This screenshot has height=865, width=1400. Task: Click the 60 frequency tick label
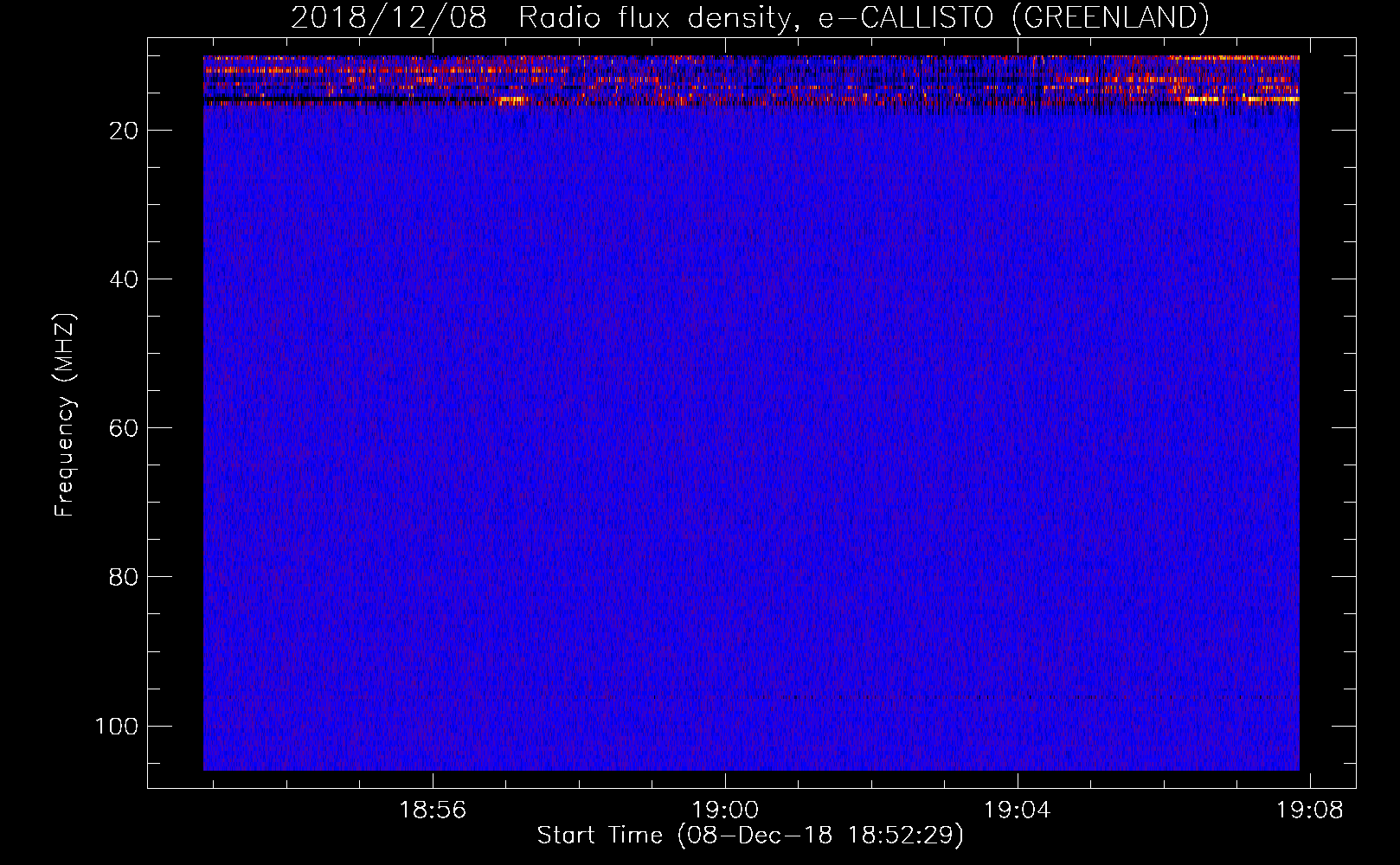pyautogui.click(x=124, y=428)
